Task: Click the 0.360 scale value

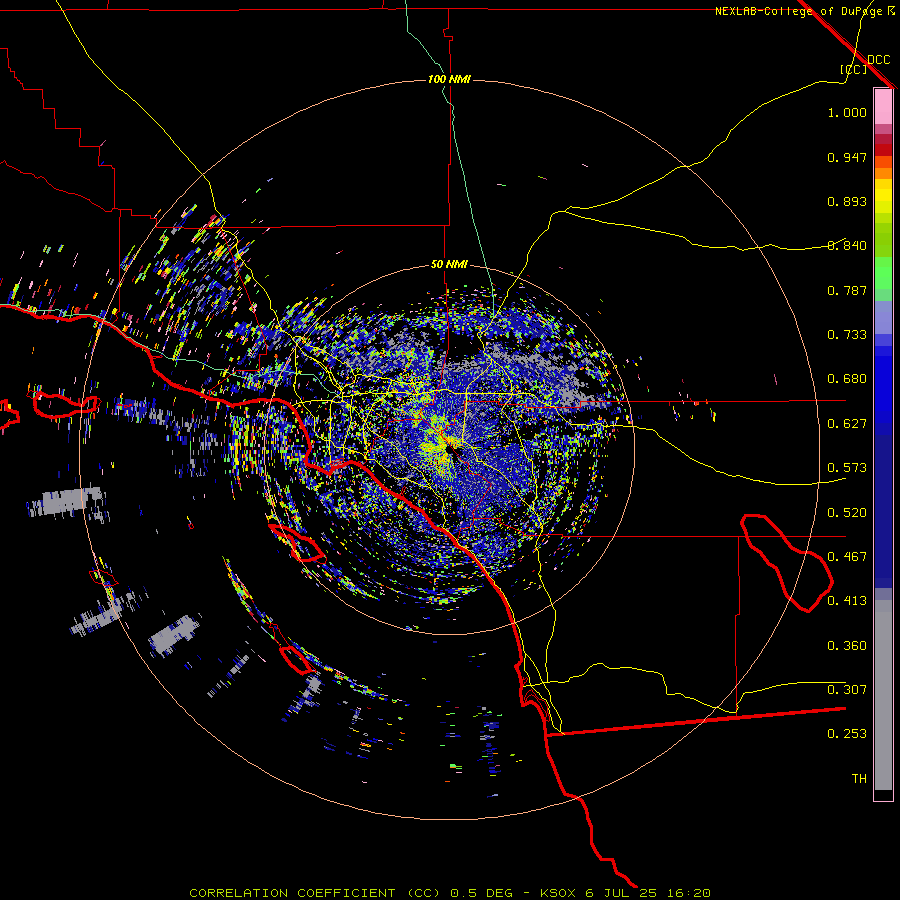Action: pyautogui.click(x=847, y=646)
